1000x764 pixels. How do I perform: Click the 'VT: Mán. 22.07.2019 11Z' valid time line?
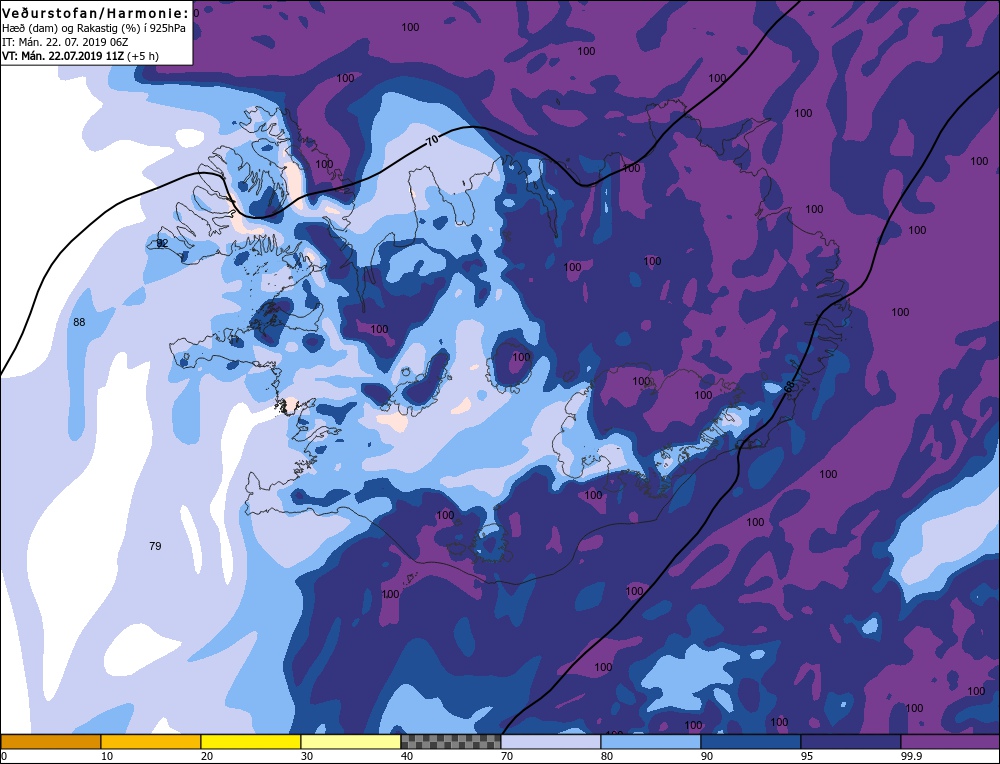(63, 56)
